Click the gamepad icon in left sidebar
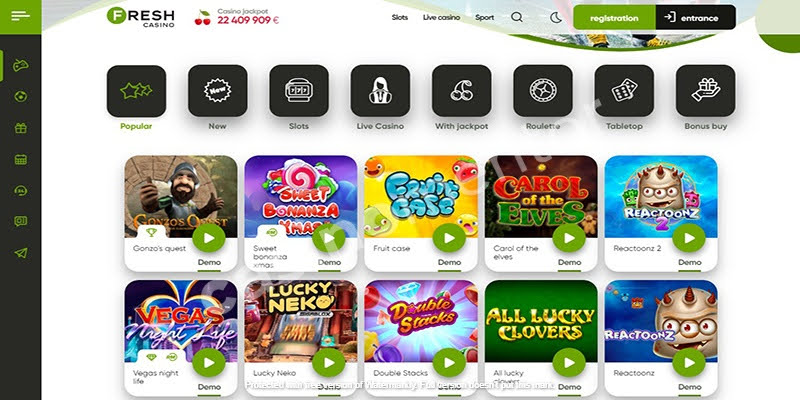Screen dimensions: 800x400 coord(21,65)
